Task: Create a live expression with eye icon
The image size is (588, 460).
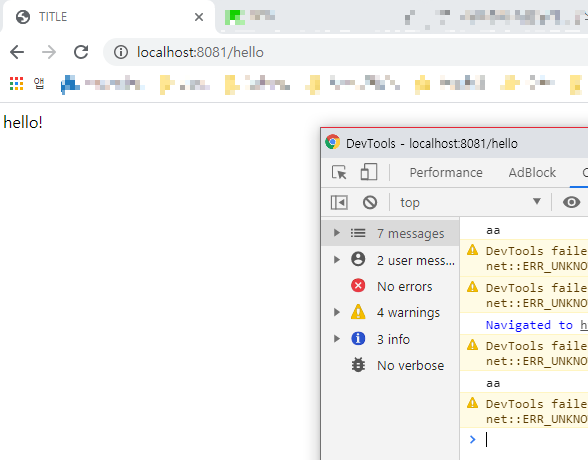Action: pos(571,202)
